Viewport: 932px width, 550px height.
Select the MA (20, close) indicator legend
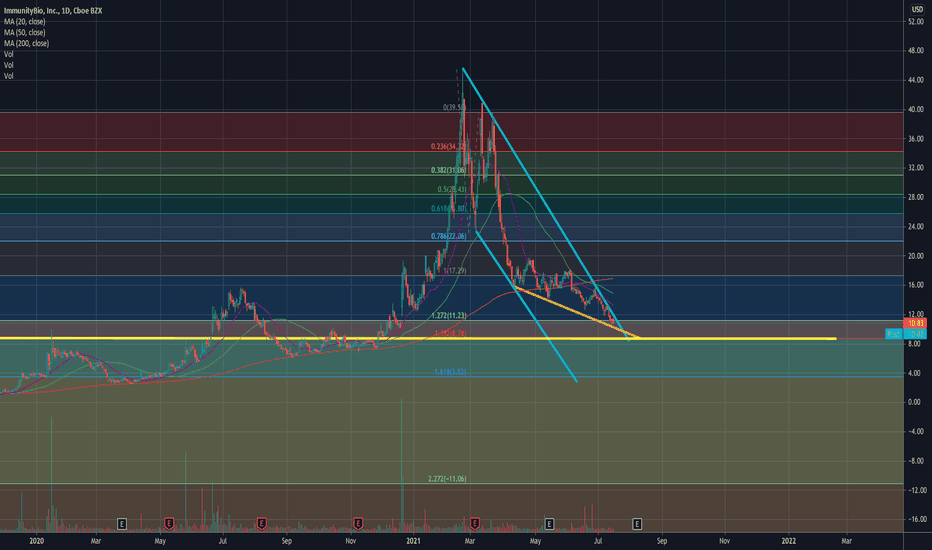click(x=24, y=21)
